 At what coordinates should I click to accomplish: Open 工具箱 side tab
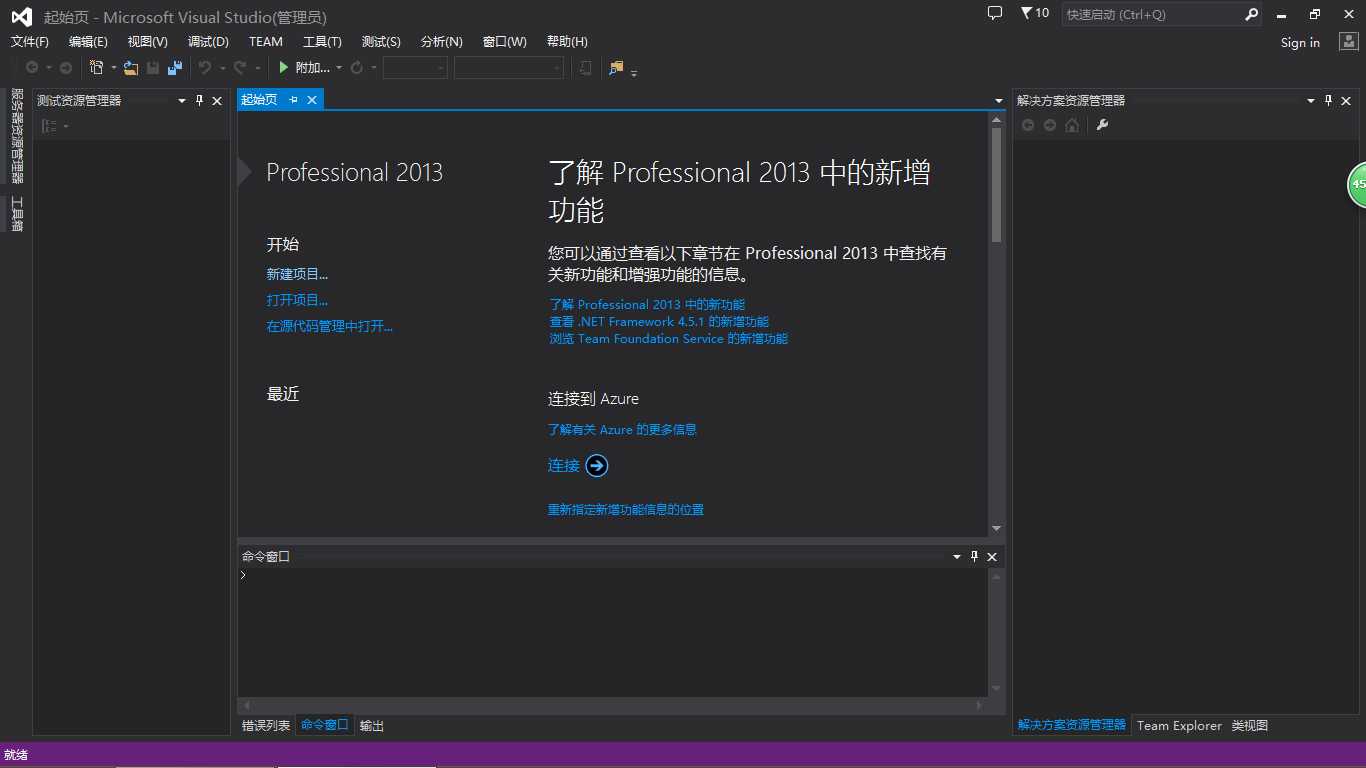tap(16, 214)
